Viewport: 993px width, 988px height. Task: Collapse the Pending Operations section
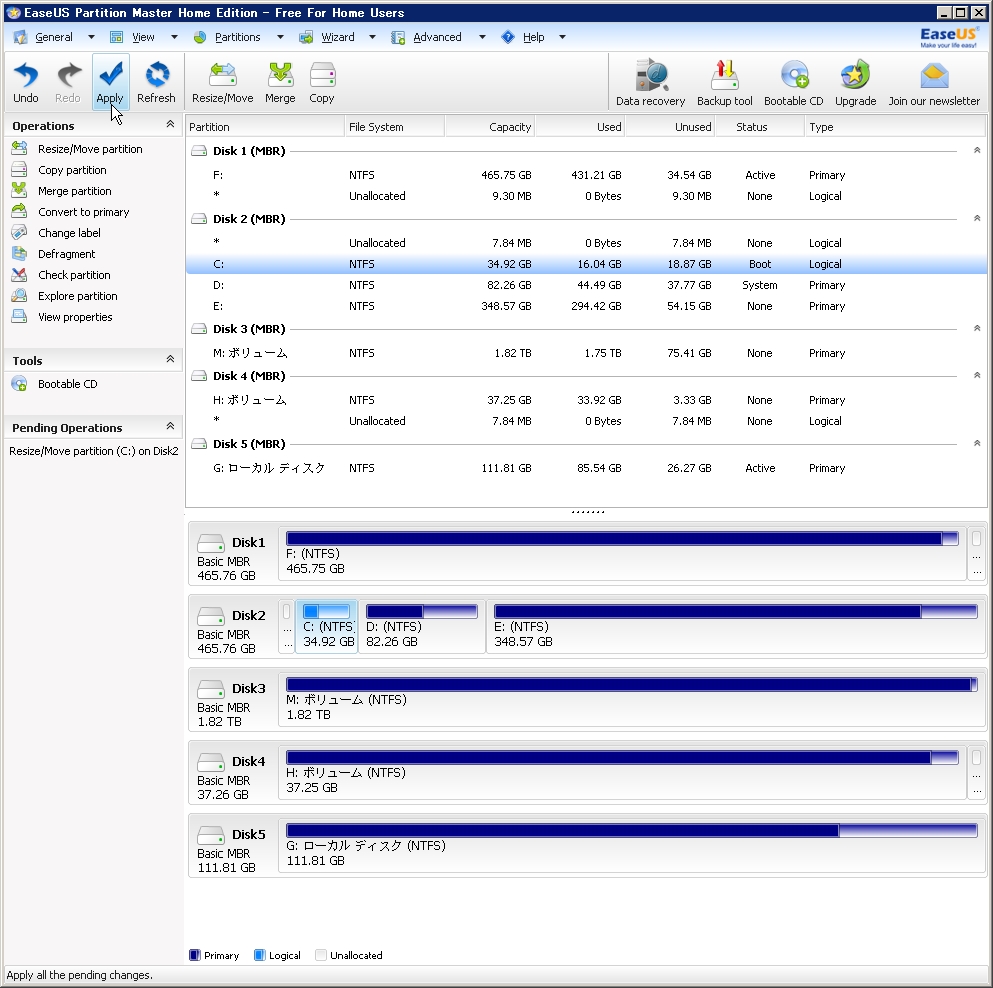click(170, 427)
